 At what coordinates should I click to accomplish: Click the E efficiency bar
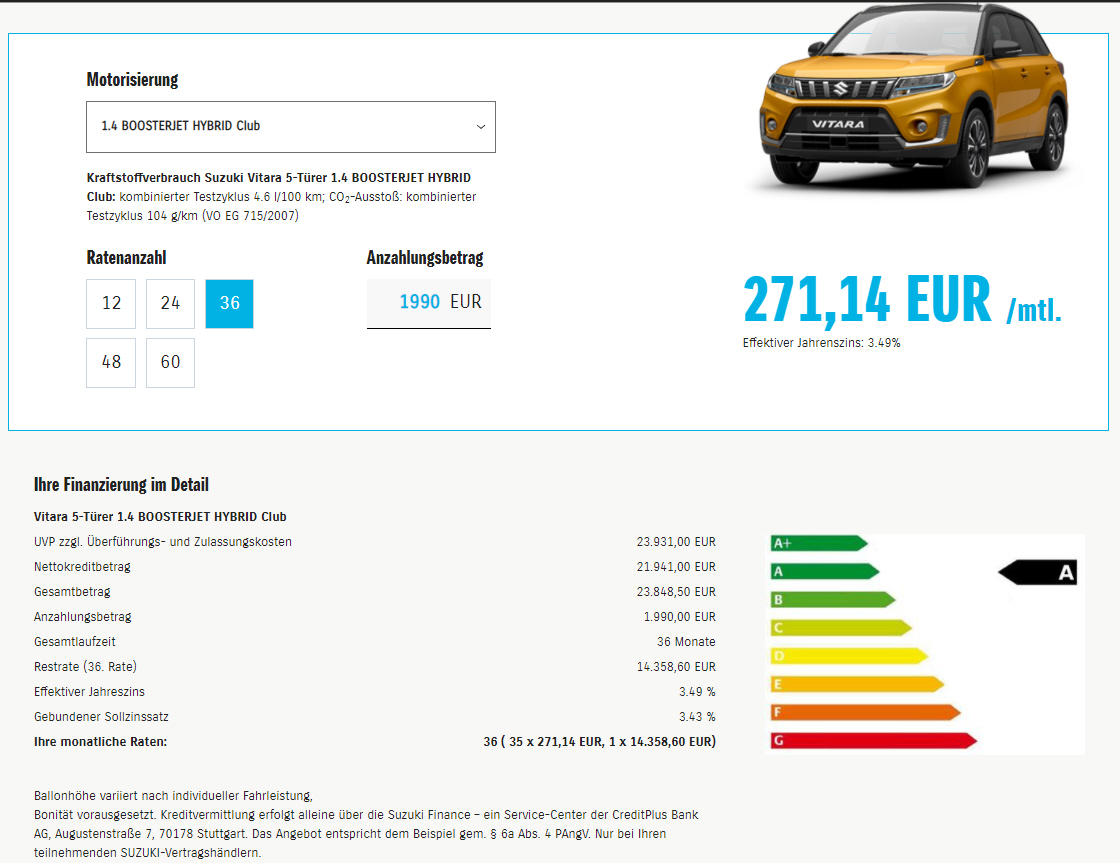click(857, 684)
